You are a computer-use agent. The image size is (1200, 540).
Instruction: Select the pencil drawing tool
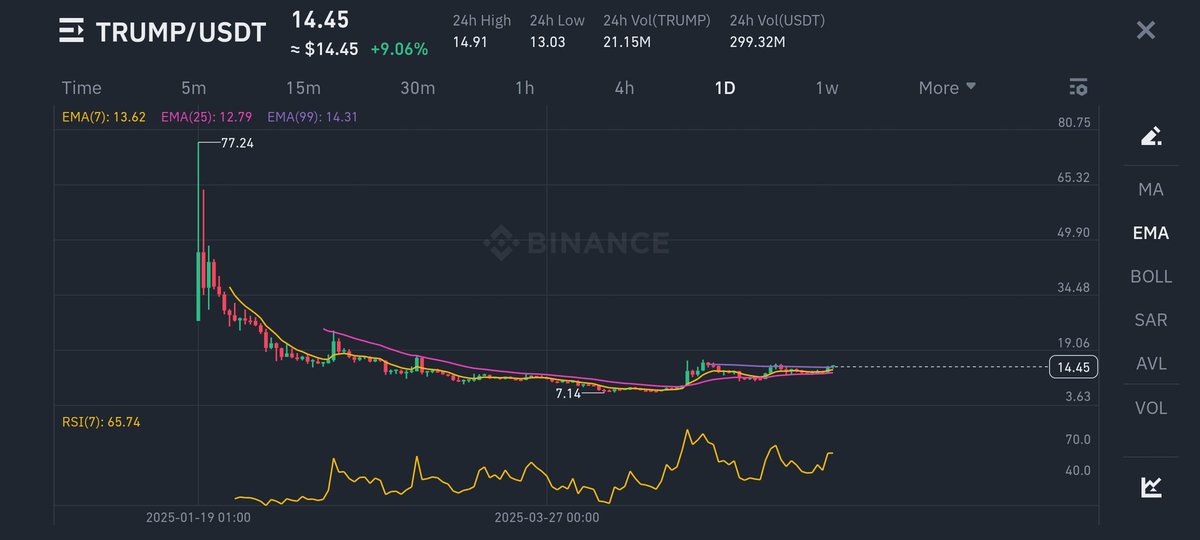coord(1151,136)
